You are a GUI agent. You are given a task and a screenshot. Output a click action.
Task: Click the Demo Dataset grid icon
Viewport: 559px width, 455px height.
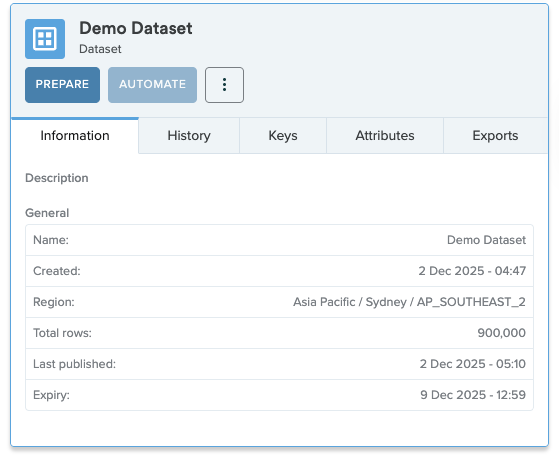tap(45, 39)
